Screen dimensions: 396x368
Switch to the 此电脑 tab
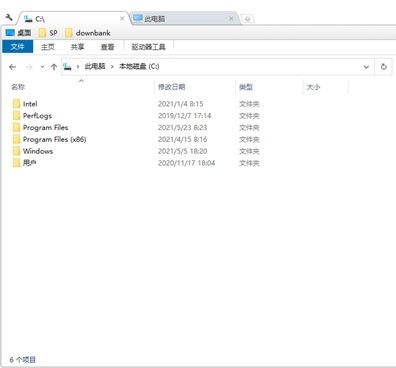coord(185,19)
